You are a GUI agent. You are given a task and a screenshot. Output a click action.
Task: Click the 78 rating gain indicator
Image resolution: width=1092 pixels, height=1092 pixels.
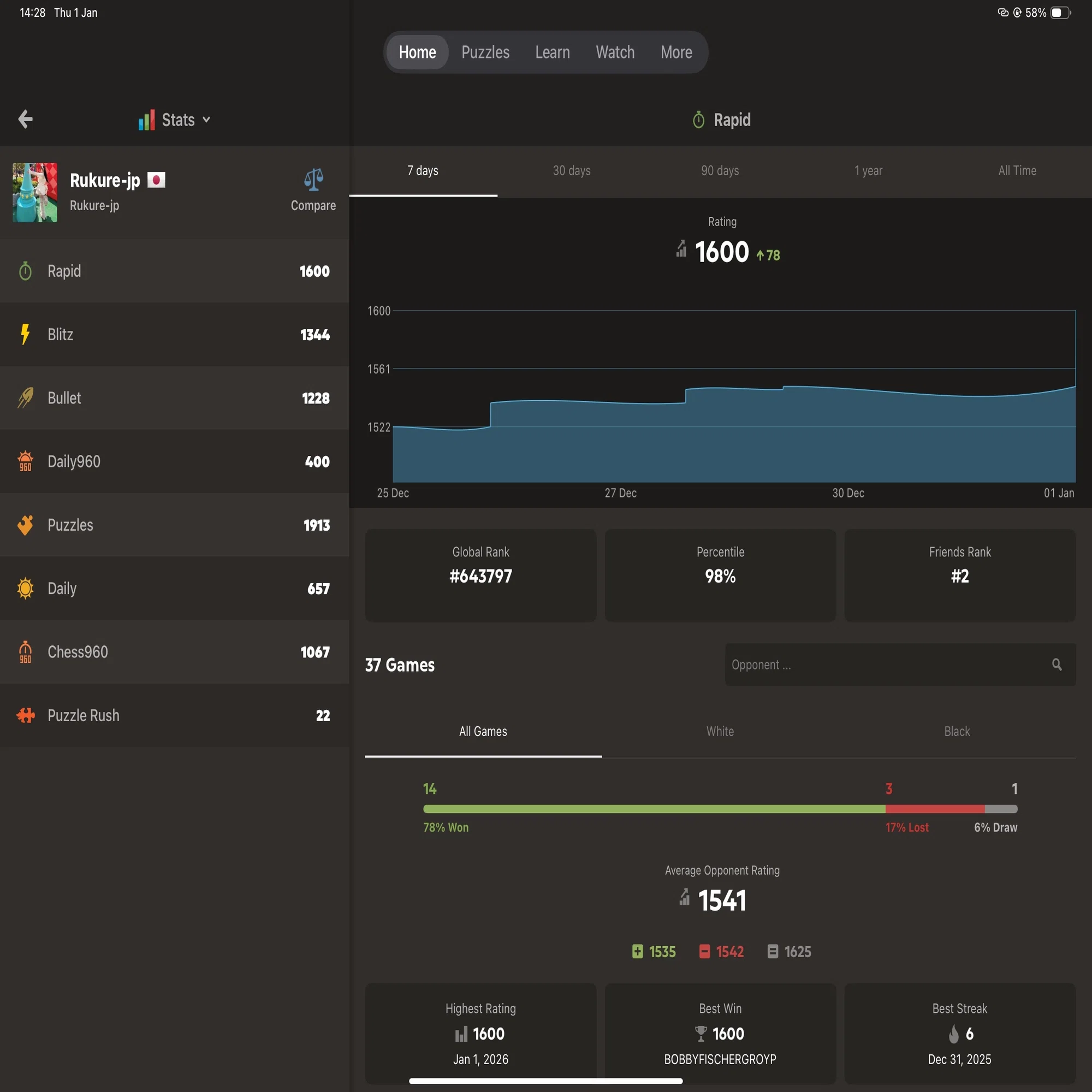tap(768, 256)
